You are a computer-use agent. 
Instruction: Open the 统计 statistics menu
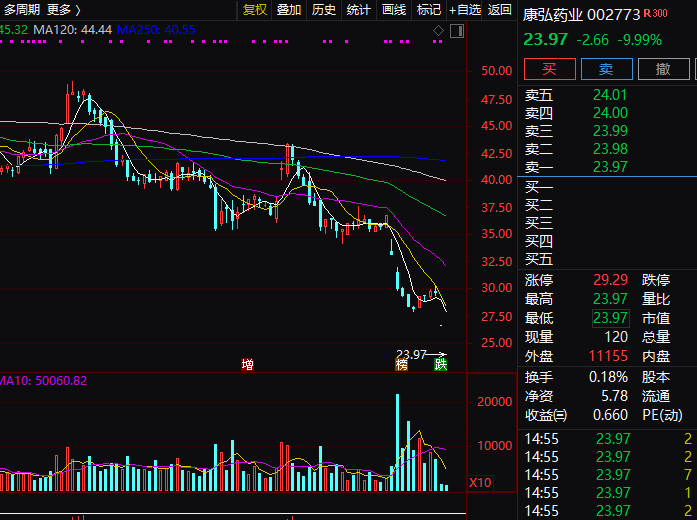[358, 10]
